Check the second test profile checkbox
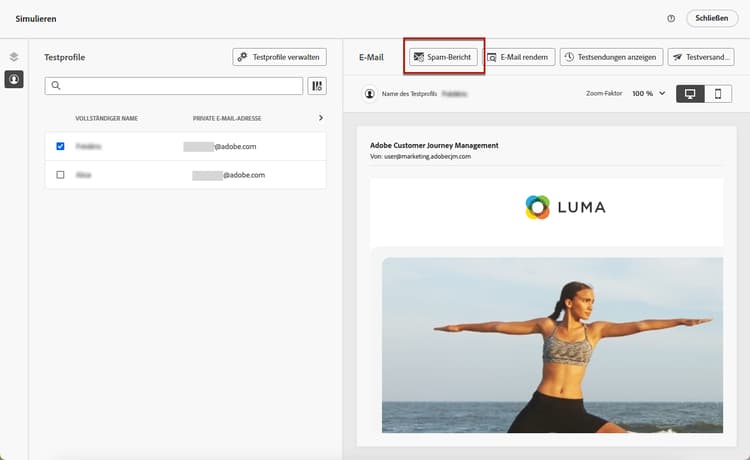 tap(60, 175)
